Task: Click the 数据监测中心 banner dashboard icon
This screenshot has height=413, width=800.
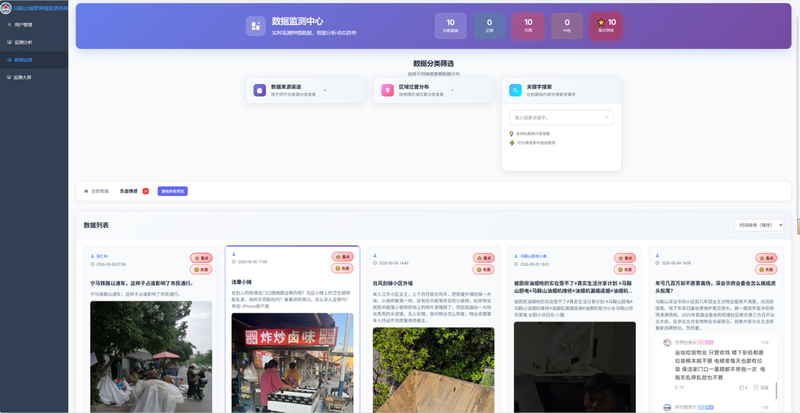Action: point(256,26)
